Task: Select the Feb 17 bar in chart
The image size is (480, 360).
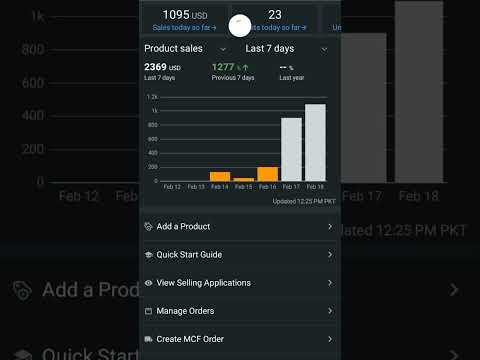Action: (x=291, y=149)
